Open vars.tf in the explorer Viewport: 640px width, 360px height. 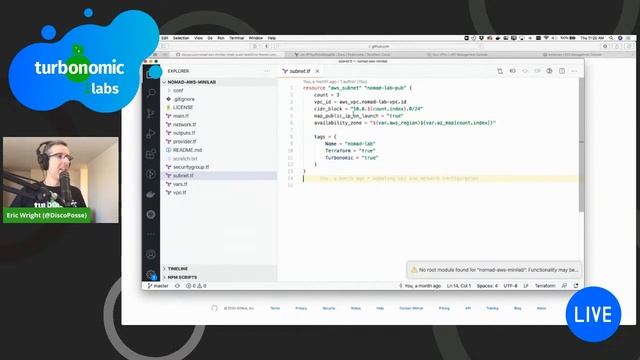pyautogui.click(x=218, y=184)
